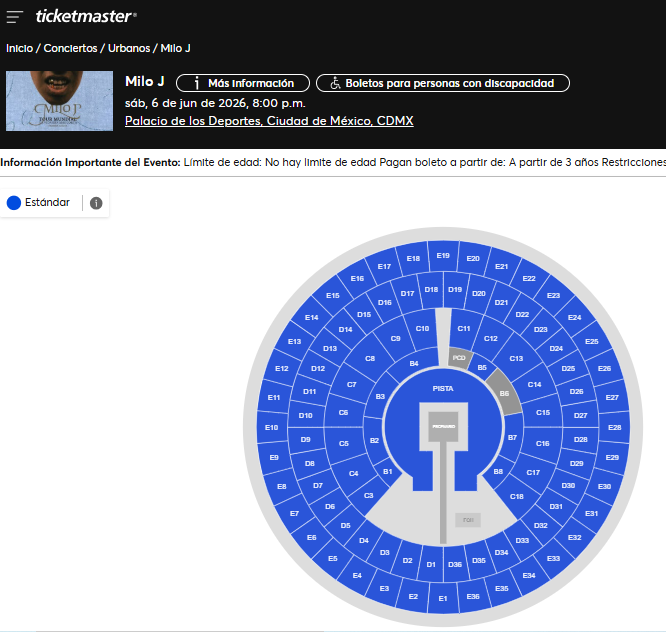Screen dimensions: 666x632
Task: Click the Milo J breadcrumb
Action: coord(175,48)
